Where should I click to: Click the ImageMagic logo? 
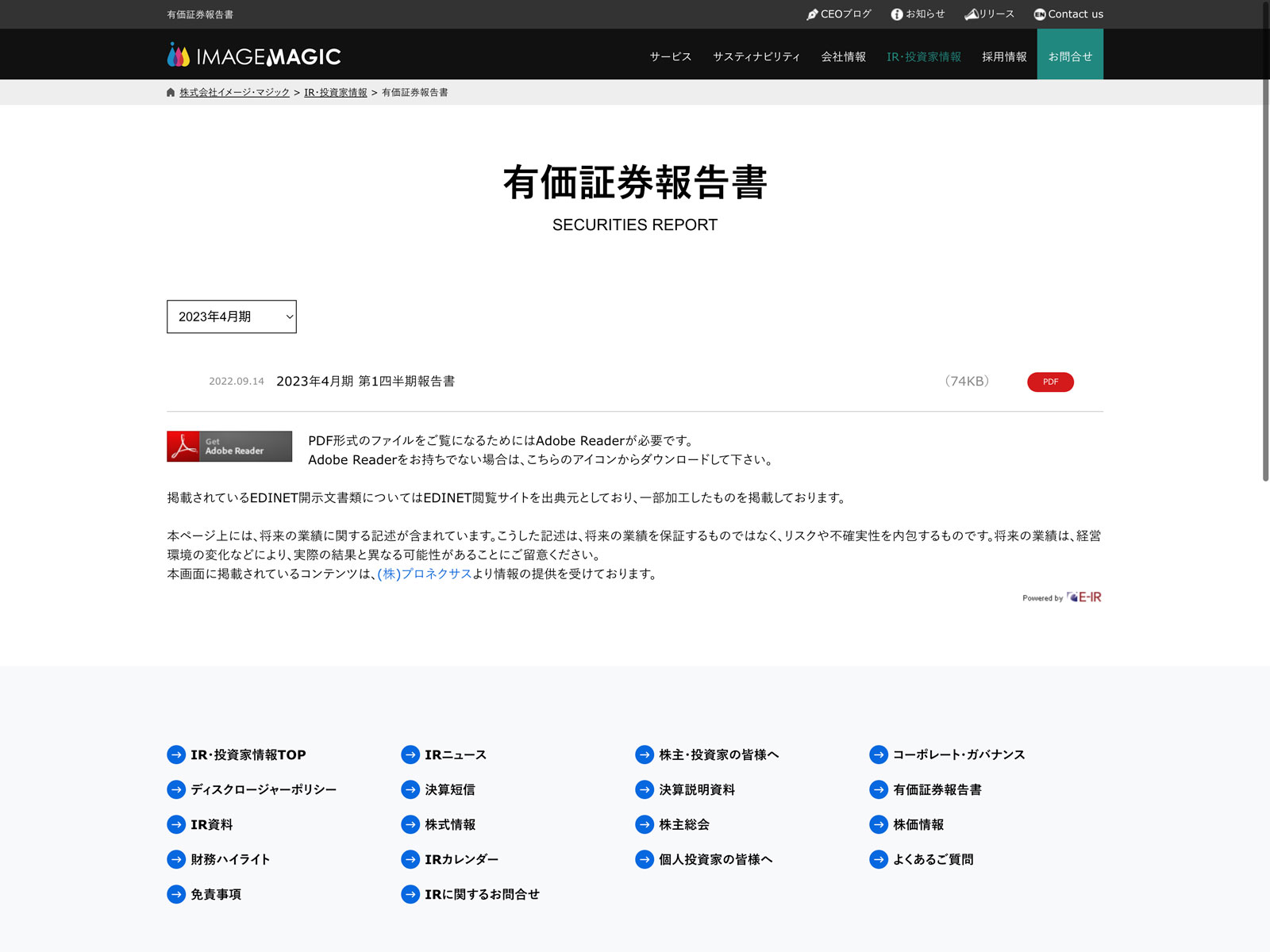pos(254,56)
